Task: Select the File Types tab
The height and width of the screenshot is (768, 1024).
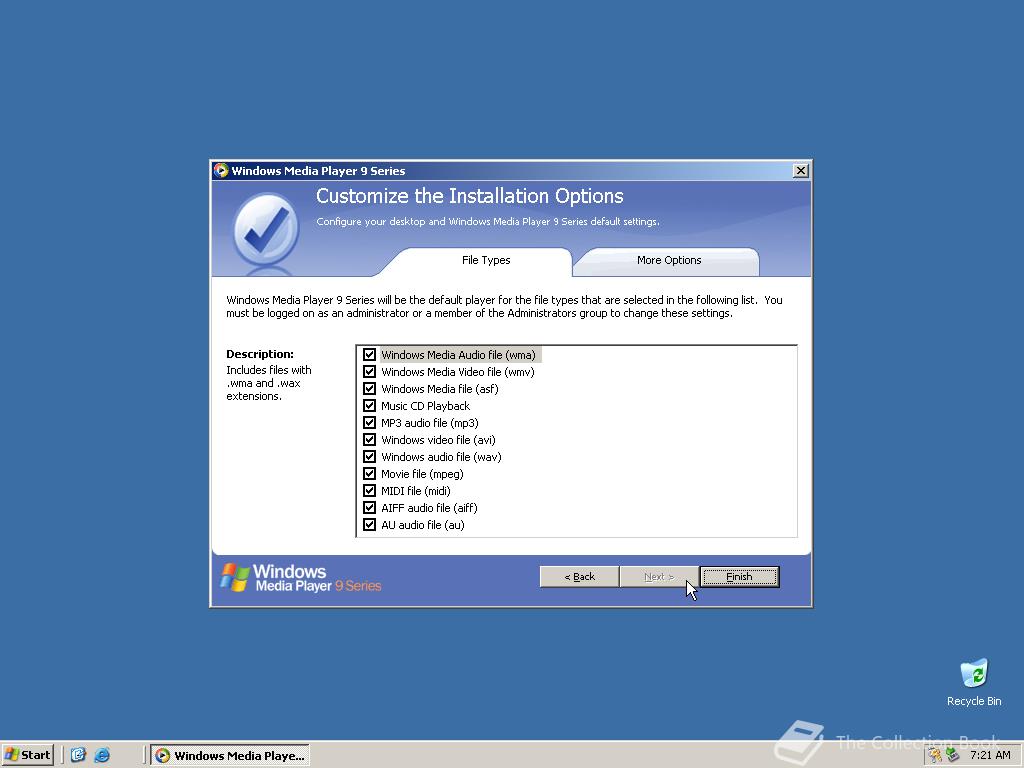Action: 486,261
